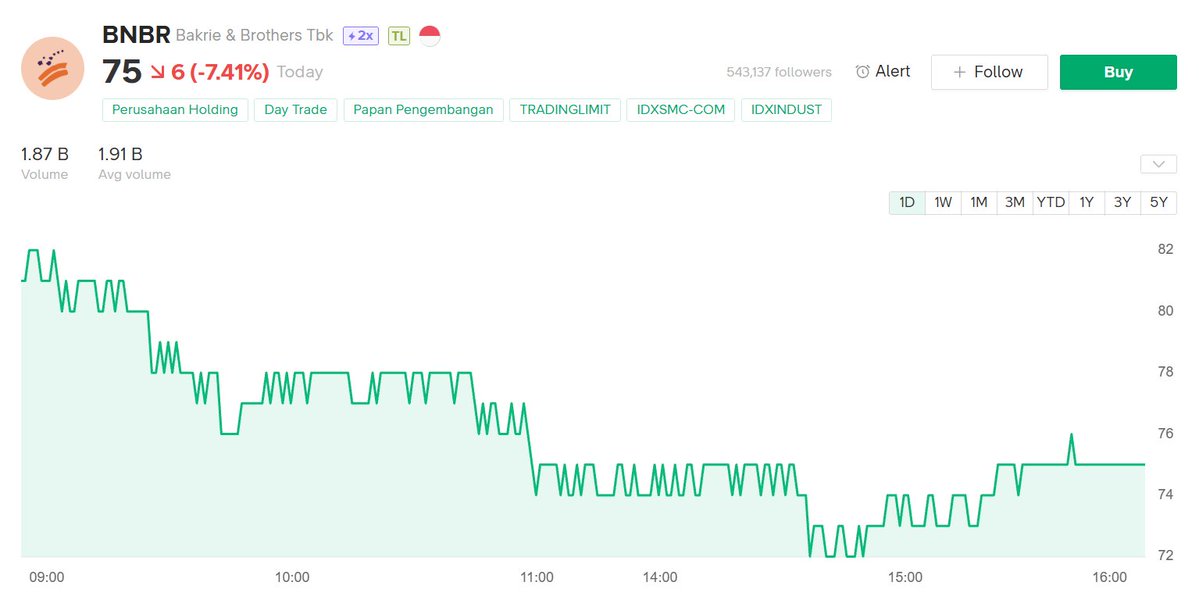Image resolution: width=1199 pixels, height=607 pixels.
Task: Click the red down arrow beside price change
Action: pyautogui.click(x=158, y=72)
